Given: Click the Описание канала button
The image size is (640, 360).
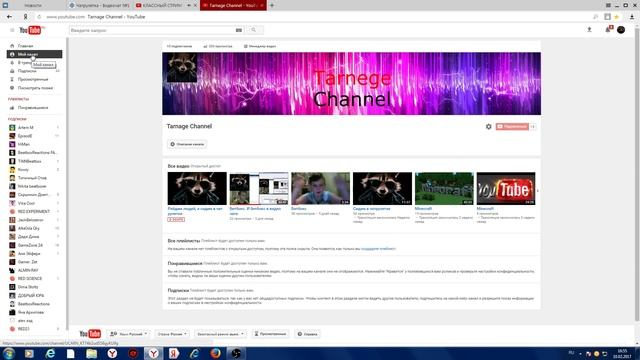Looking at the screenshot, I should [187, 144].
